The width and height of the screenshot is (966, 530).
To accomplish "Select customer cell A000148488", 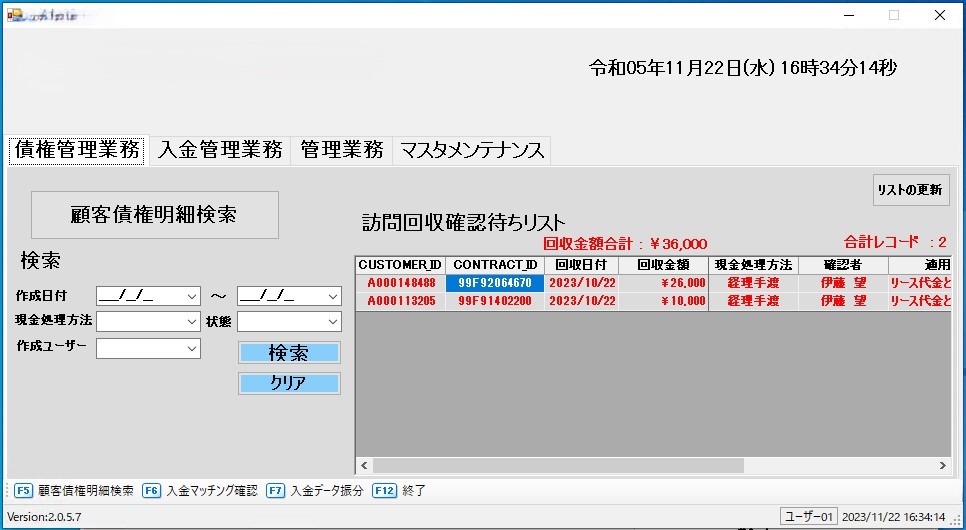I will point(401,283).
